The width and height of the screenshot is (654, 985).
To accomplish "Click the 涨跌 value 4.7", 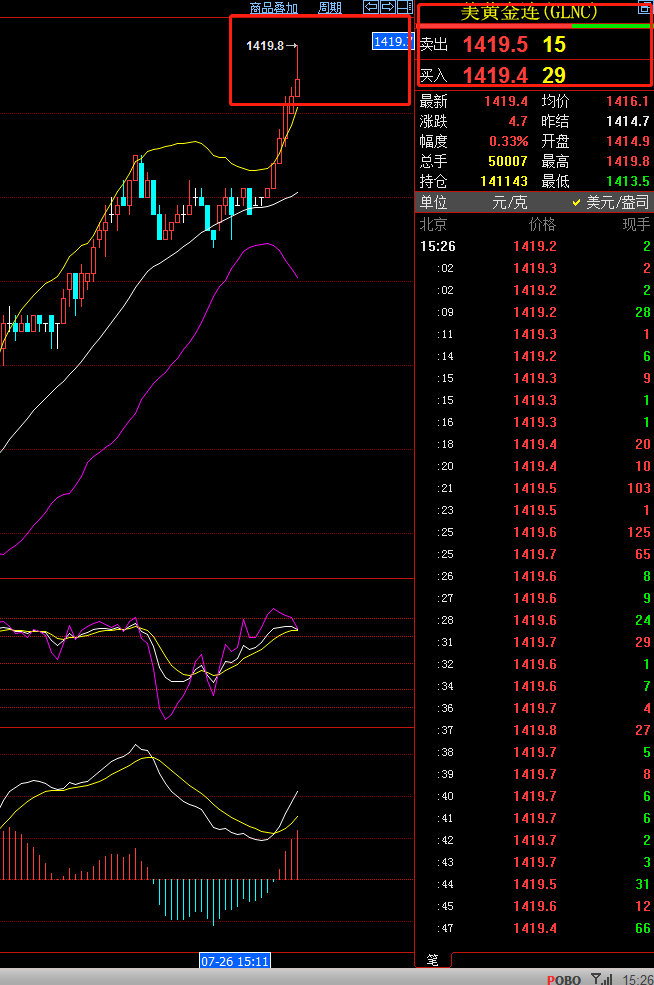I will click(518, 121).
